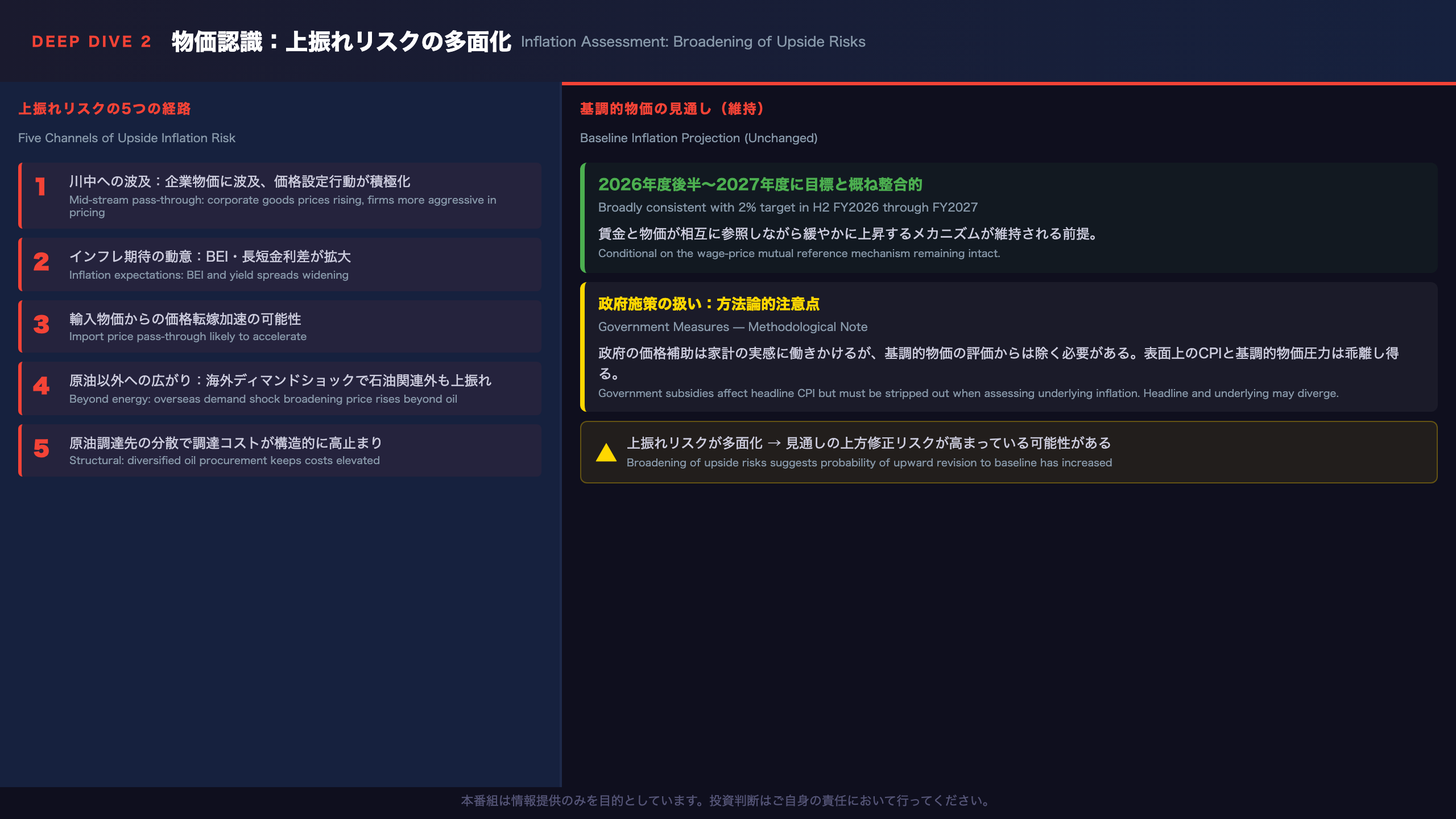
Task: Click the red number 1 marker
Action: [41, 187]
